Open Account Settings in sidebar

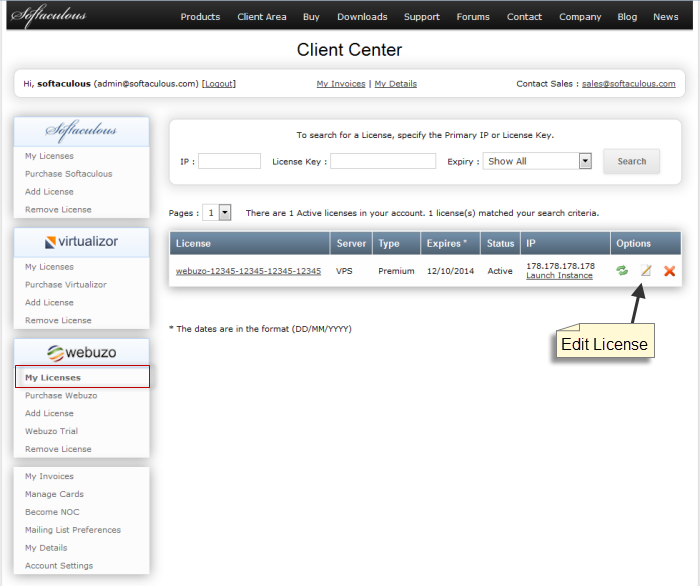click(59, 565)
